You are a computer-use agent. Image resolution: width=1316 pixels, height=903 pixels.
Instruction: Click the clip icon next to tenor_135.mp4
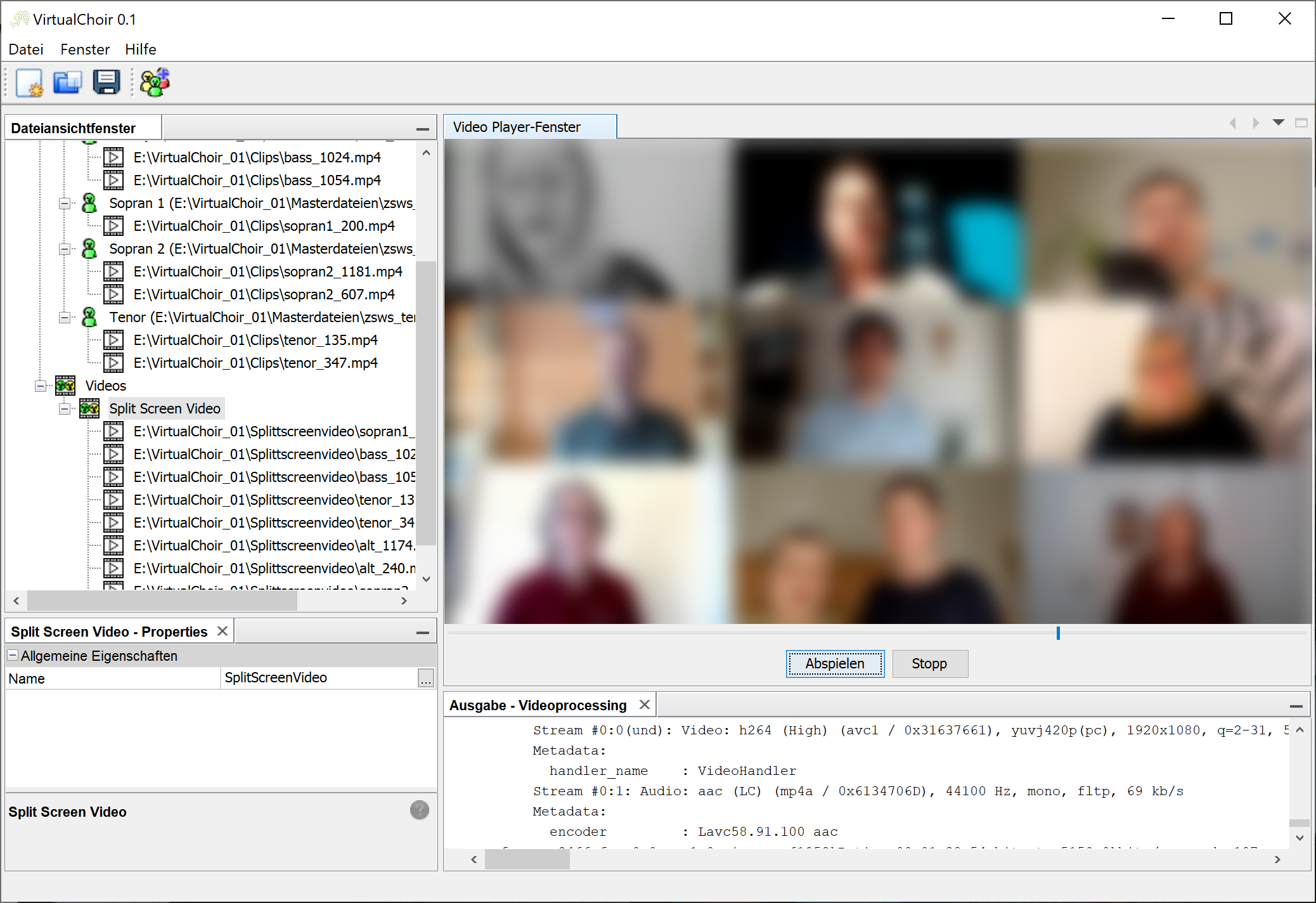[x=113, y=340]
